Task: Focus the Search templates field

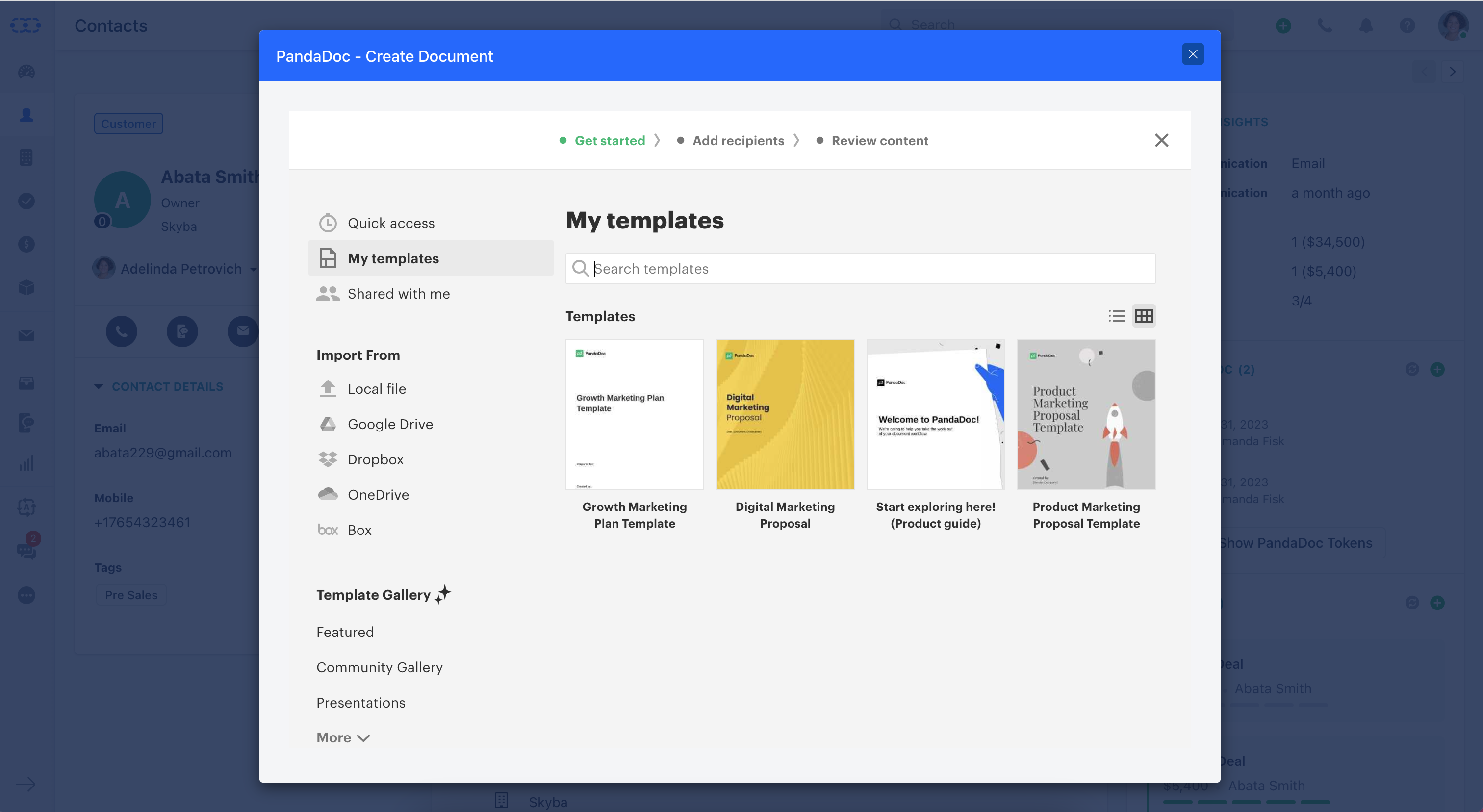Action: pyautogui.click(x=860, y=269)
